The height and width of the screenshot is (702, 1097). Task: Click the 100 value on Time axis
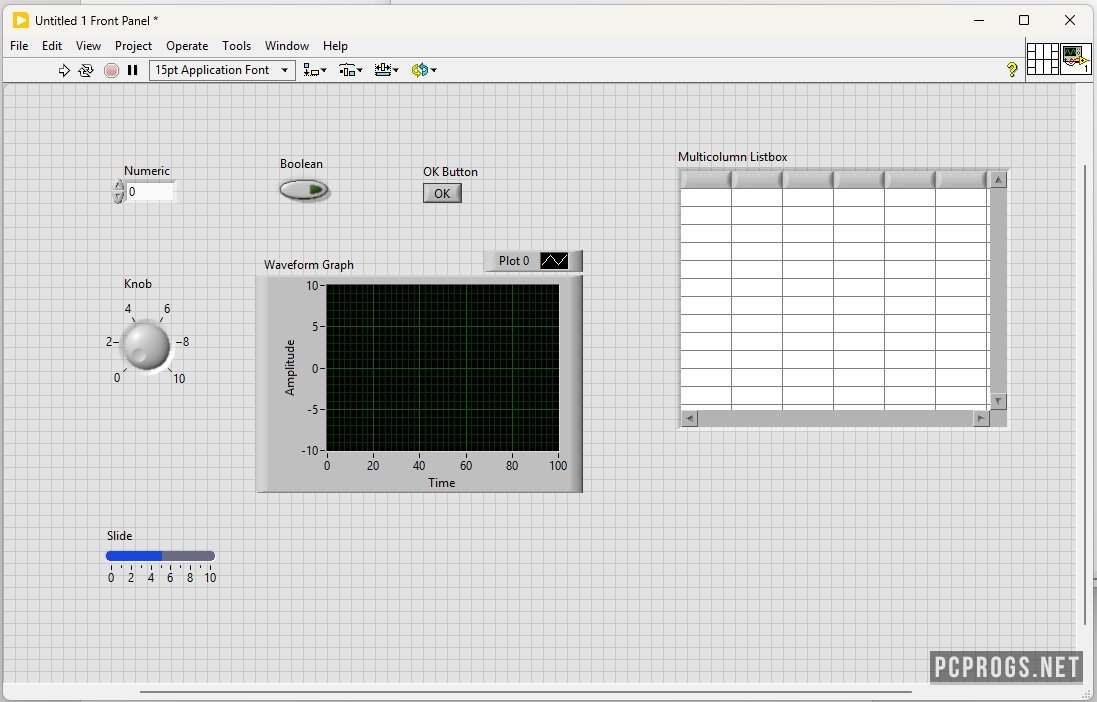[558, 466]
